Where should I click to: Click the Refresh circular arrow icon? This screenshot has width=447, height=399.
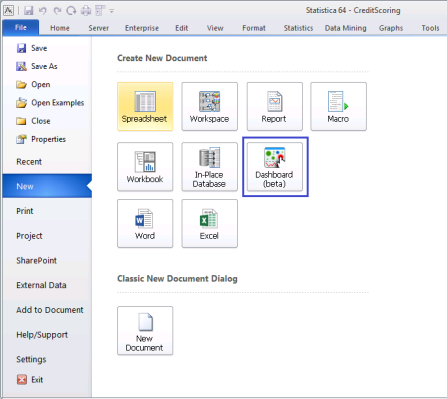pyautogui.click(x=71, y=11)
